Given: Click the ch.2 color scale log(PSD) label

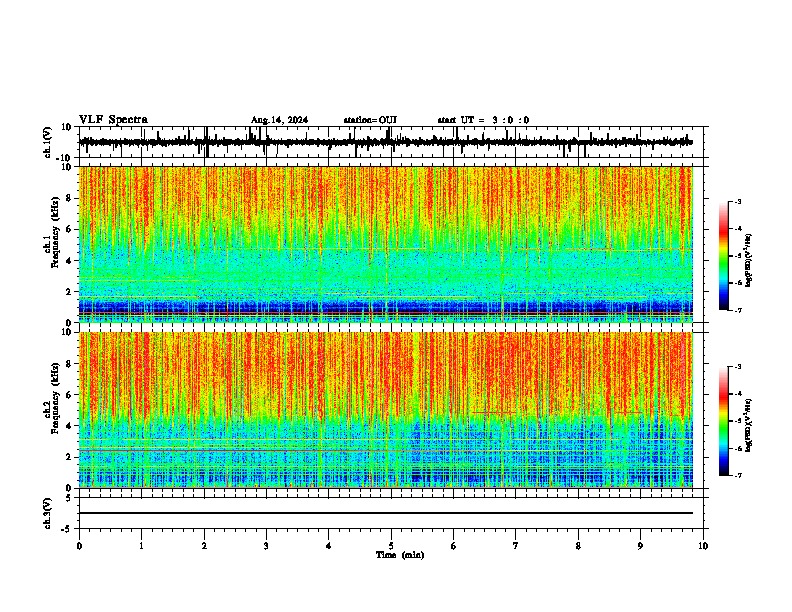Looking at the screenshot, I should pyautogui.click(x=749, y=426).
